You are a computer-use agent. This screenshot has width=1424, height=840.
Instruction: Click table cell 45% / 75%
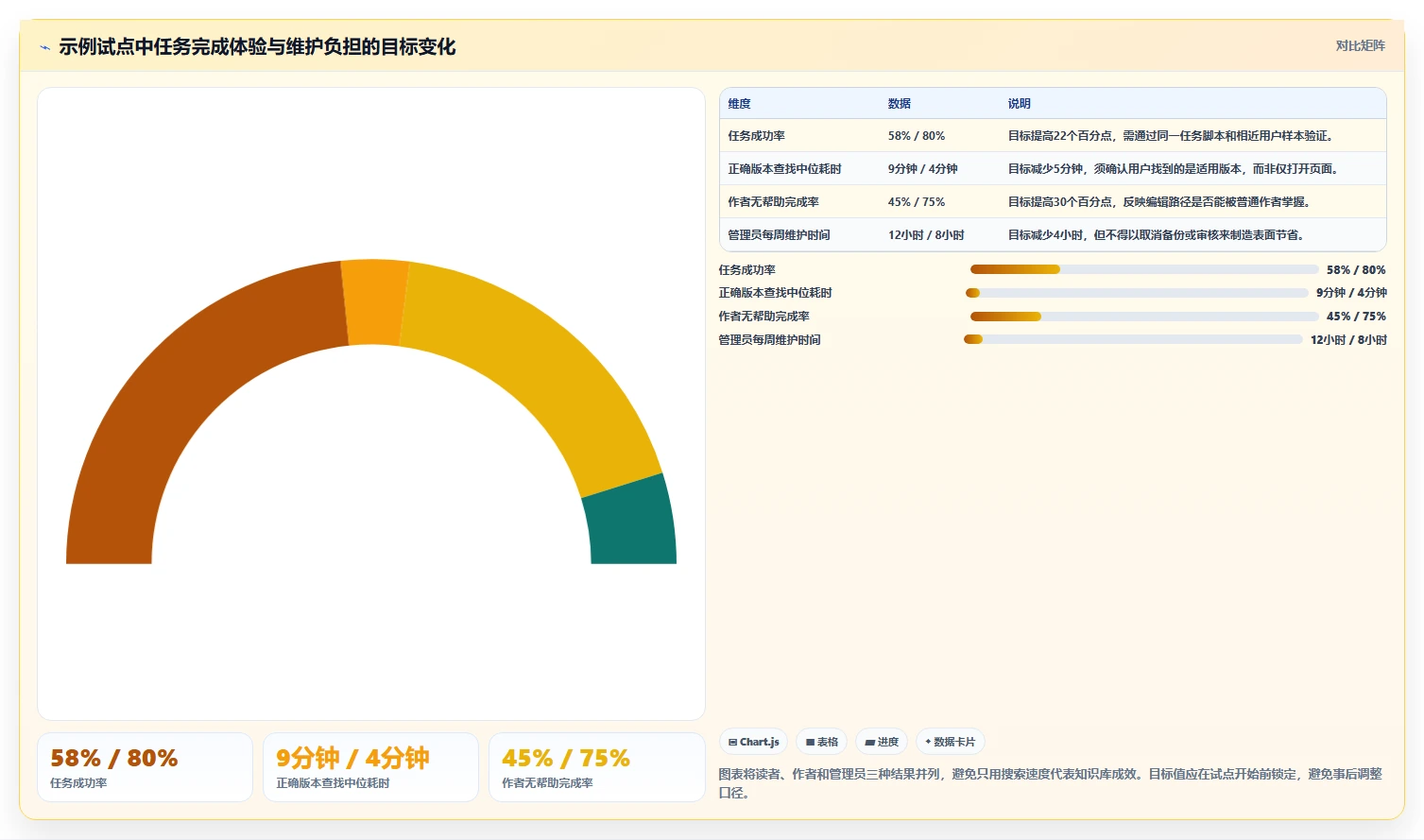coord(916,202)
